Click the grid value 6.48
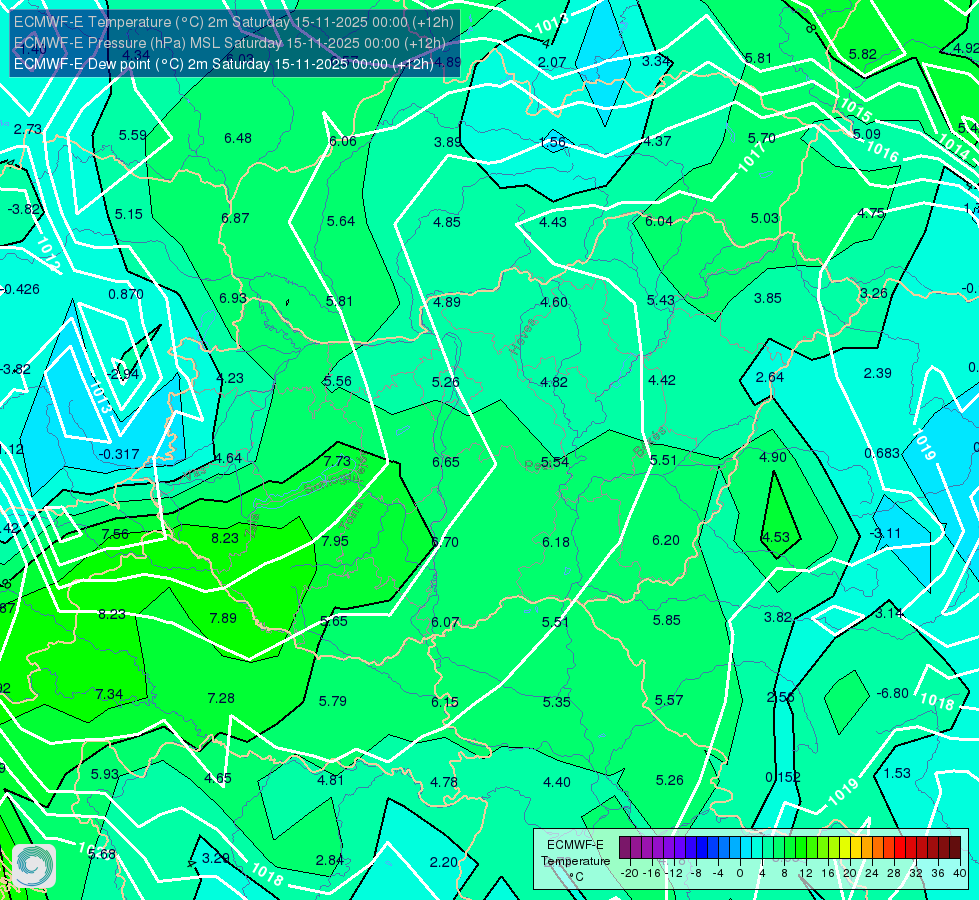Viewport: 979px width, 900px height. coord(238,138)
